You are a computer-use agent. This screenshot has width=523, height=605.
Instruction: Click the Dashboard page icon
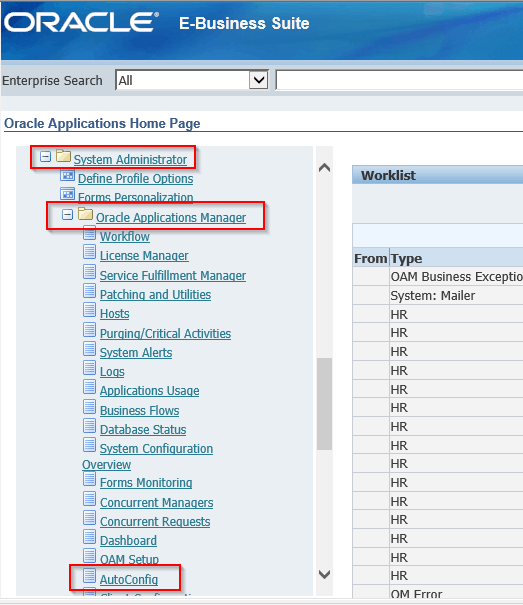click(90, 537)
